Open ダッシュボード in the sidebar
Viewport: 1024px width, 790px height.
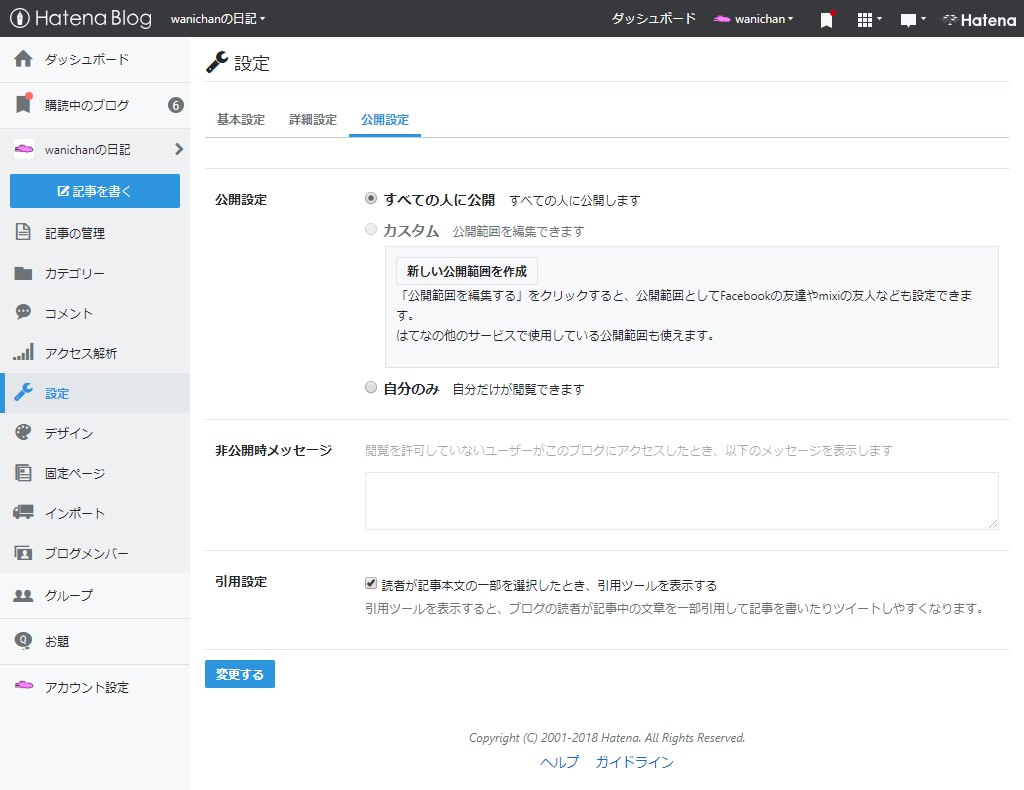tap(95, 59)
